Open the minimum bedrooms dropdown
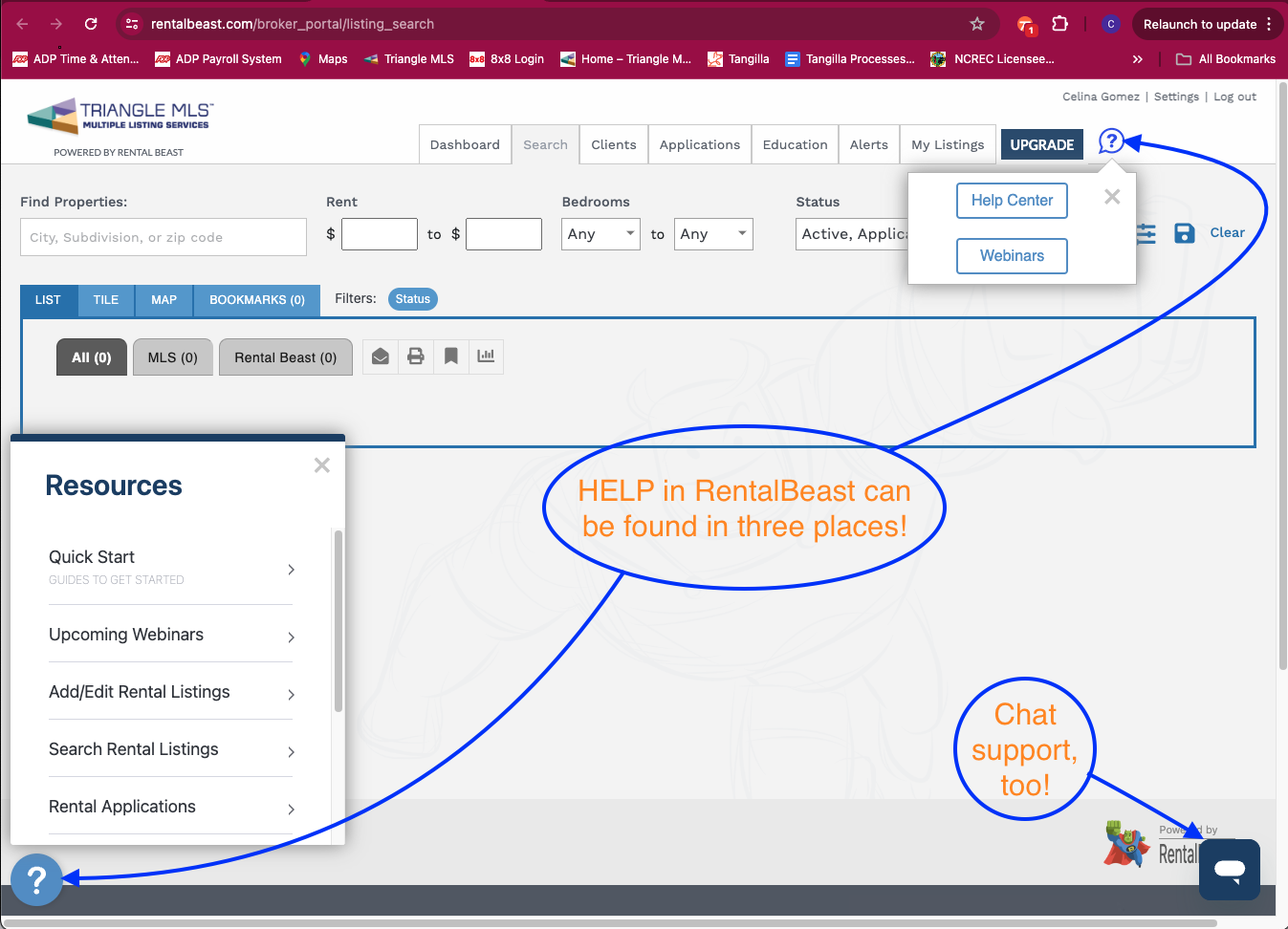 601,234
